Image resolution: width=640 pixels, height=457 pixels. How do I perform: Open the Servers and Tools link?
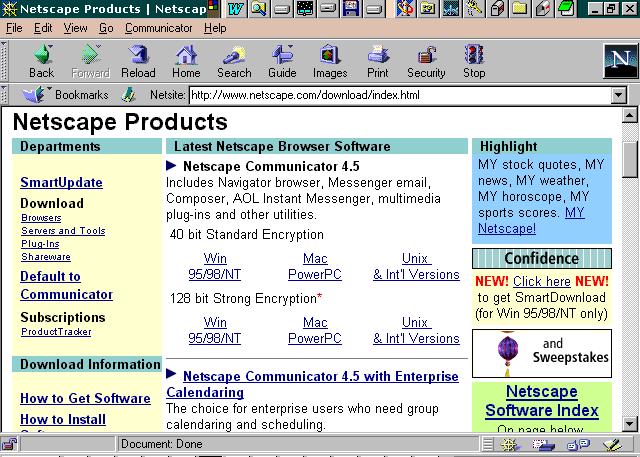63,231
